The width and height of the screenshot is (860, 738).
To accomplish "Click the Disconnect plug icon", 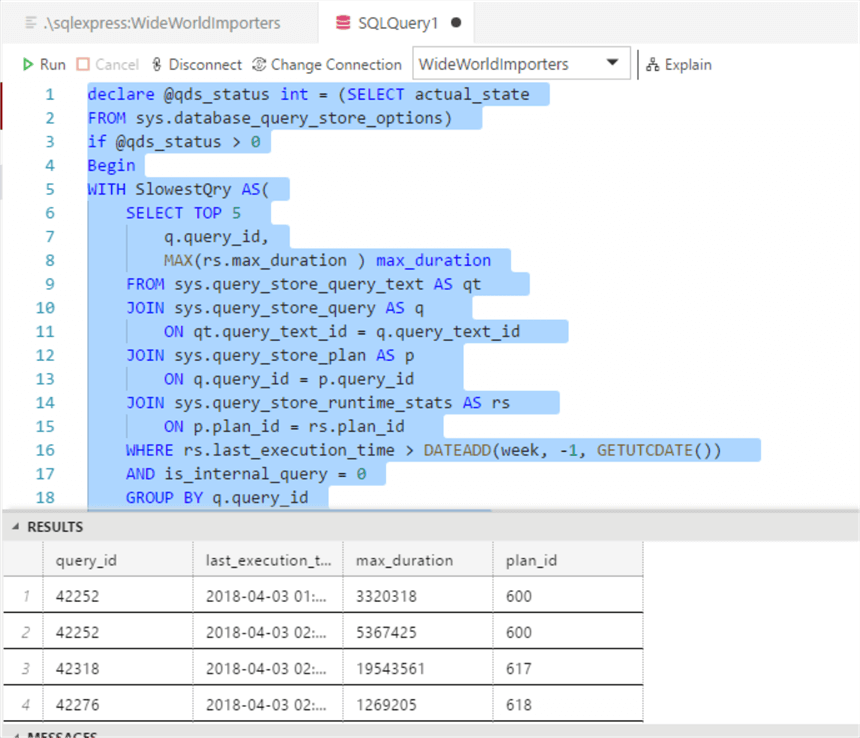I will [157, 64].
